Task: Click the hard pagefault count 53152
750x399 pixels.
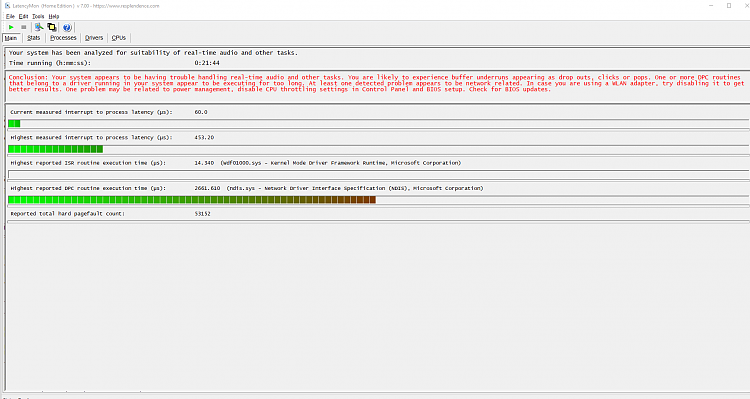Action: pyautogui.click(x=202, y=214)
